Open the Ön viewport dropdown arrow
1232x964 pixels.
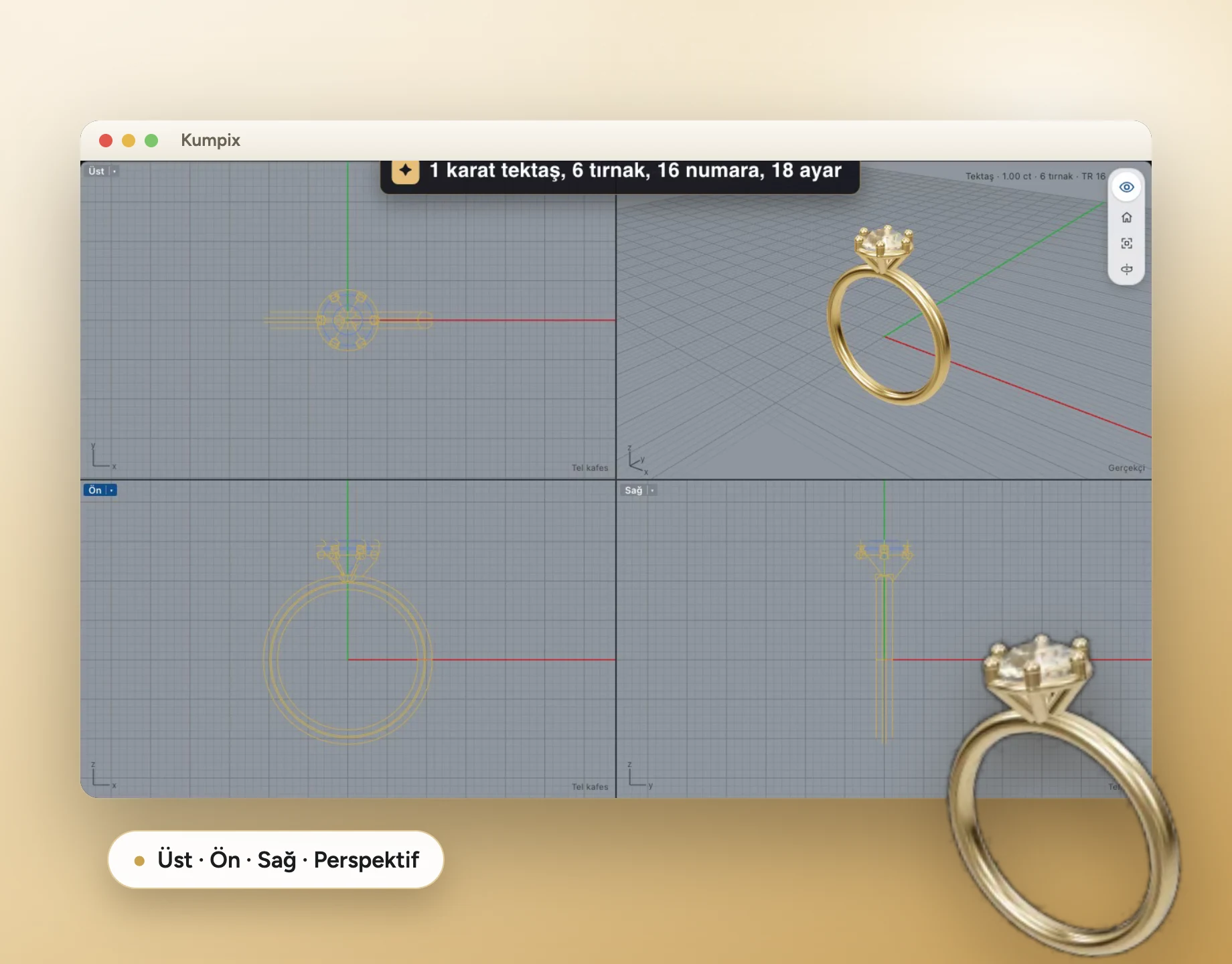pos(112,491)
